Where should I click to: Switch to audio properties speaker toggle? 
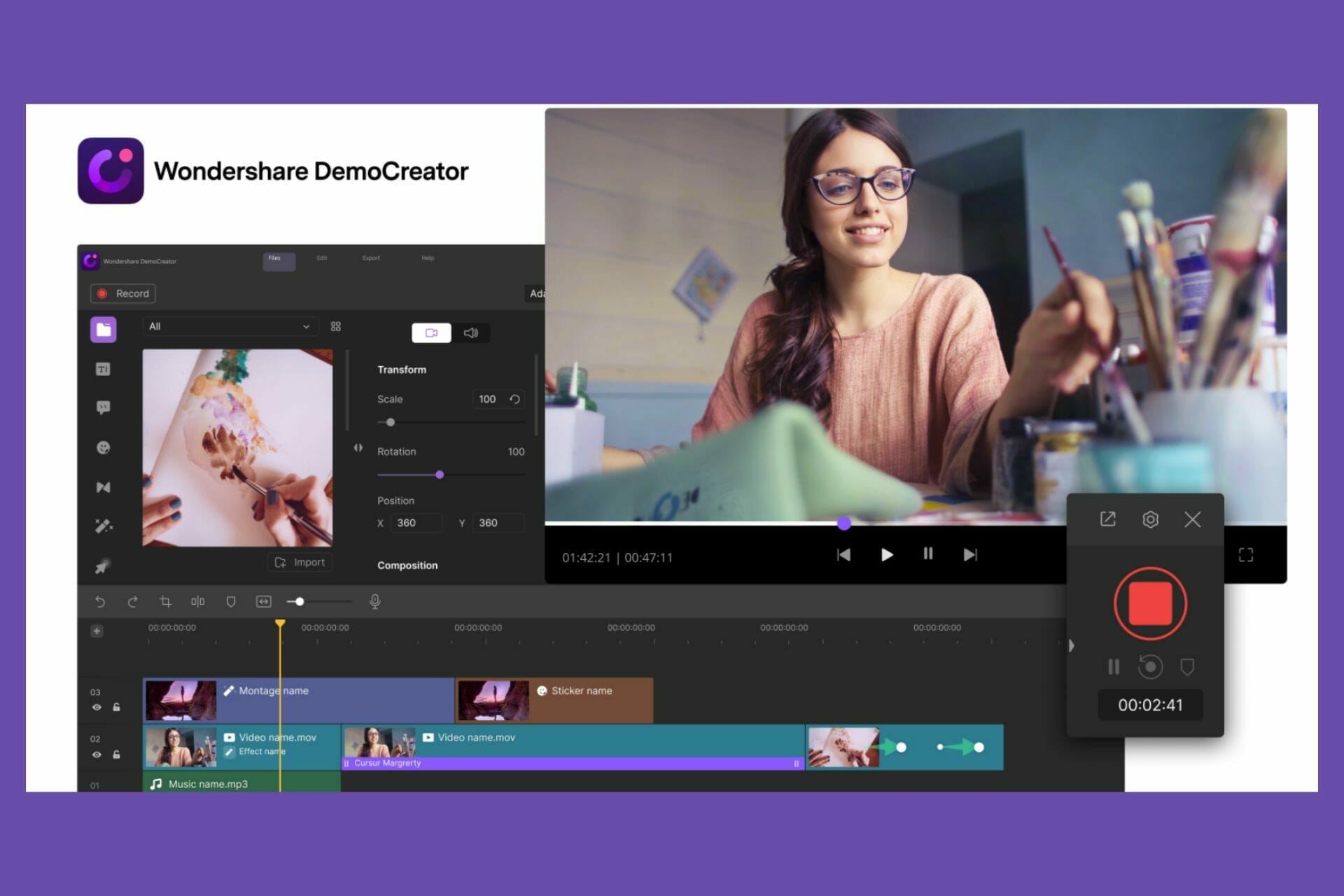pyautogui.click(x=470, y=333)
